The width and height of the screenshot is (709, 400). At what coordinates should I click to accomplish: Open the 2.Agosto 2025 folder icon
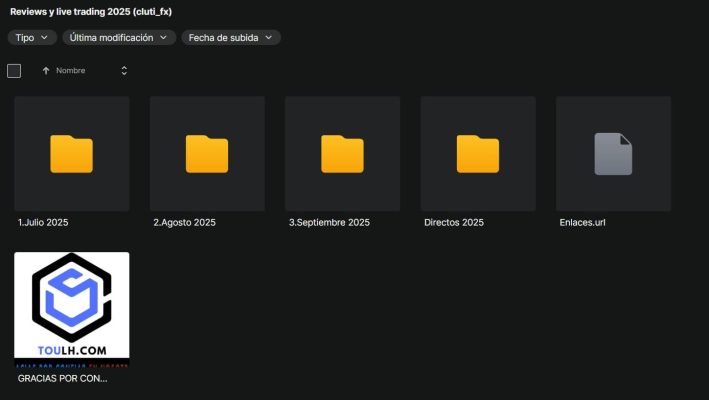[x=207, y=154]
